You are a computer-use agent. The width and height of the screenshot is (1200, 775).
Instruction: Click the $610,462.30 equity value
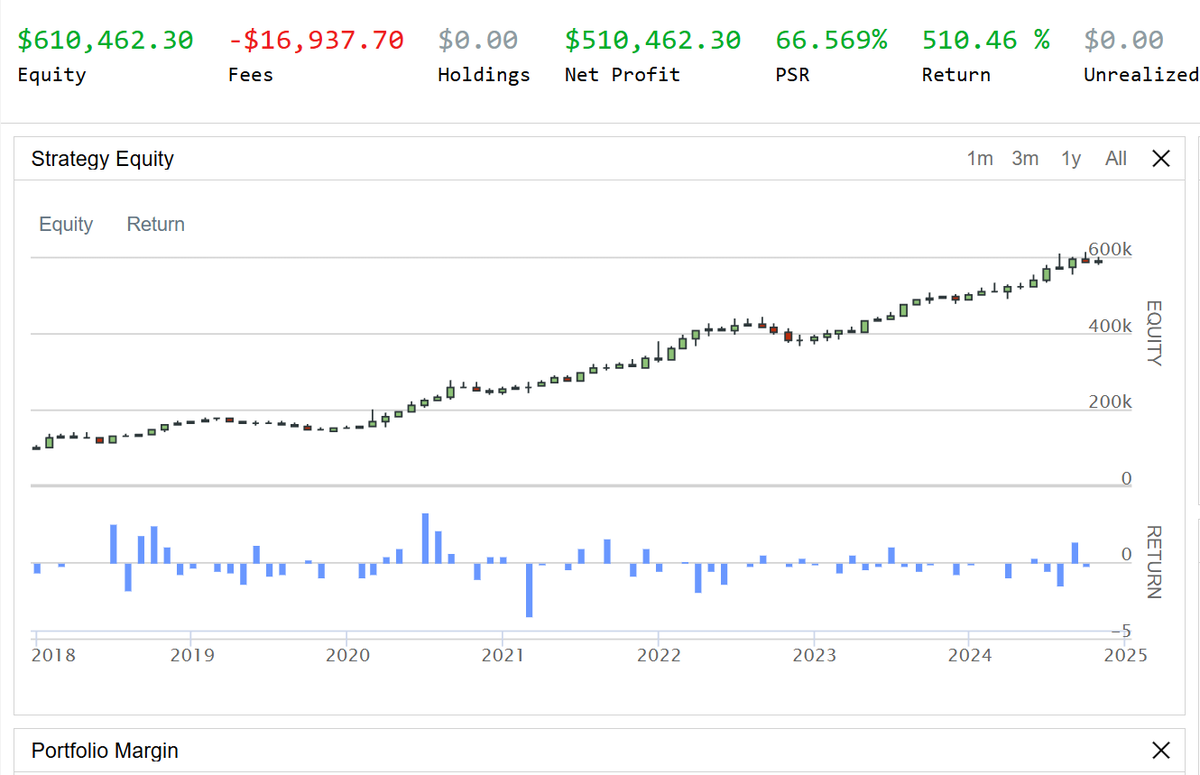click(x=106, y=40)
